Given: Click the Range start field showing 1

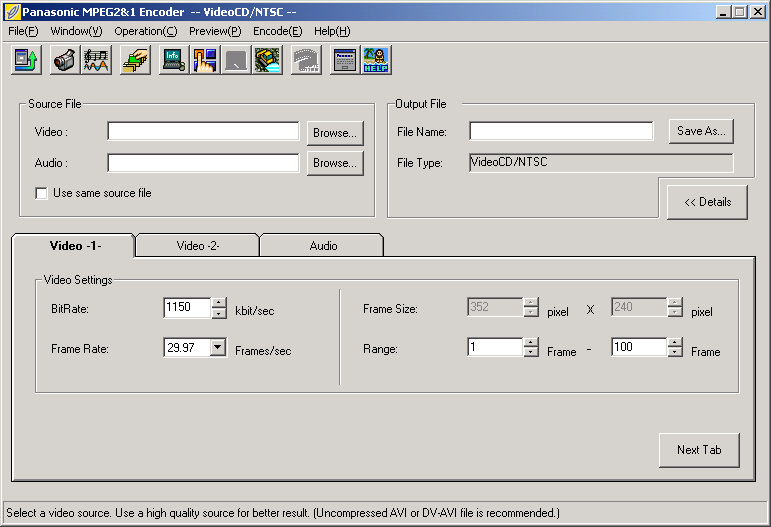Looking at the screenshot, I should coord(495,347).
